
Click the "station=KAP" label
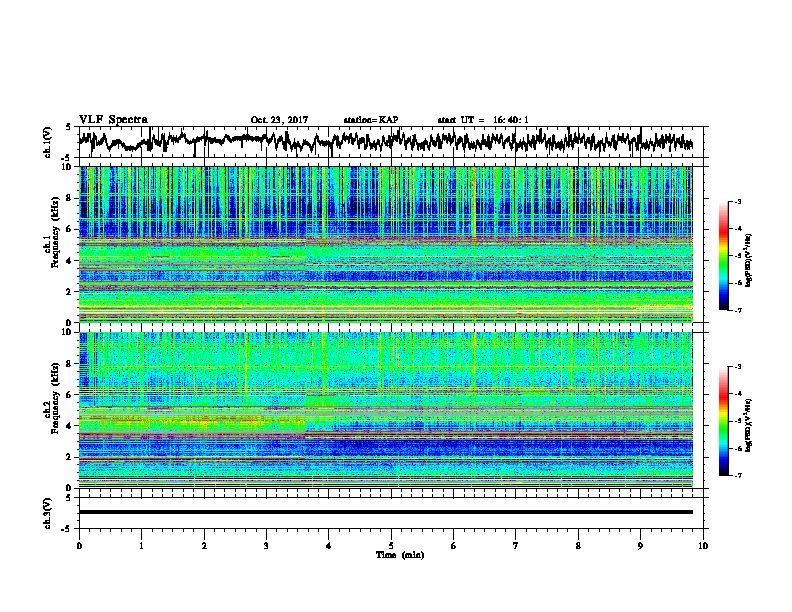click(371, 120)
